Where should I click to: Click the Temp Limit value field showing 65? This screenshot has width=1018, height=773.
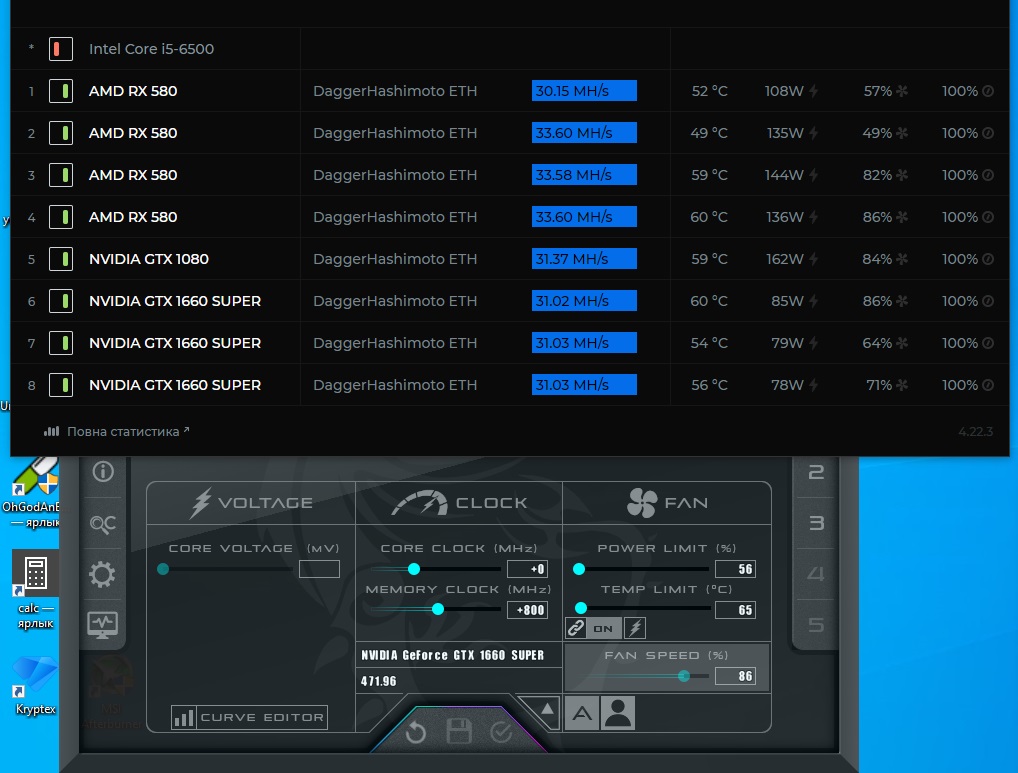point(735,610)
